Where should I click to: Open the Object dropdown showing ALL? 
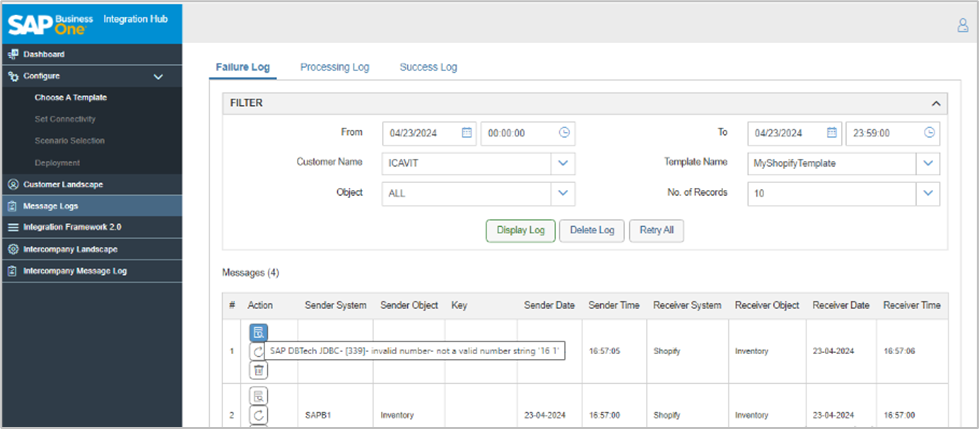coord(562,193)
